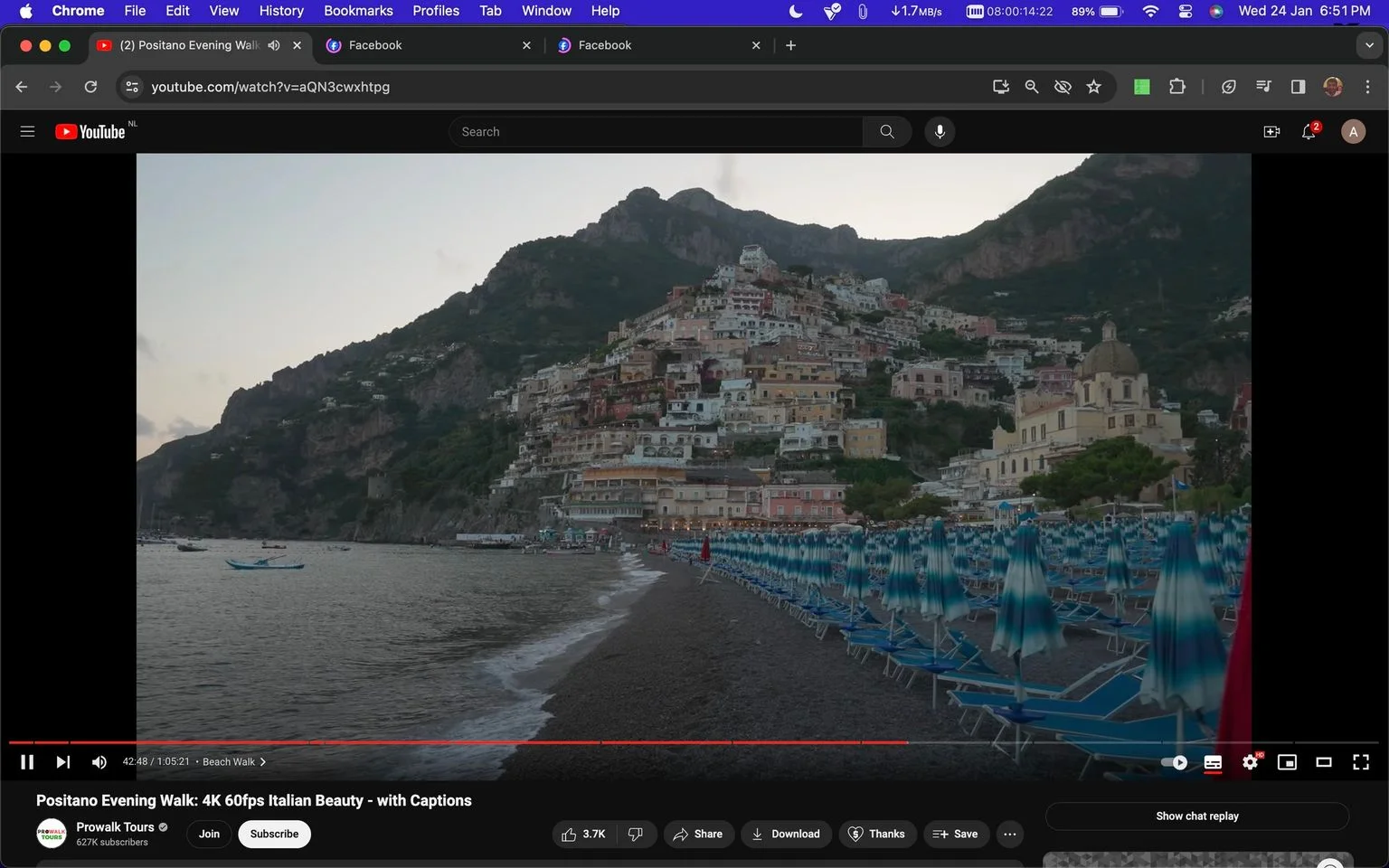Viewport: 1389px width, 868px height.
Task: Click the crossed-eye tracking protection icon
Action: pyautogui.click(x=1063, y=87)
